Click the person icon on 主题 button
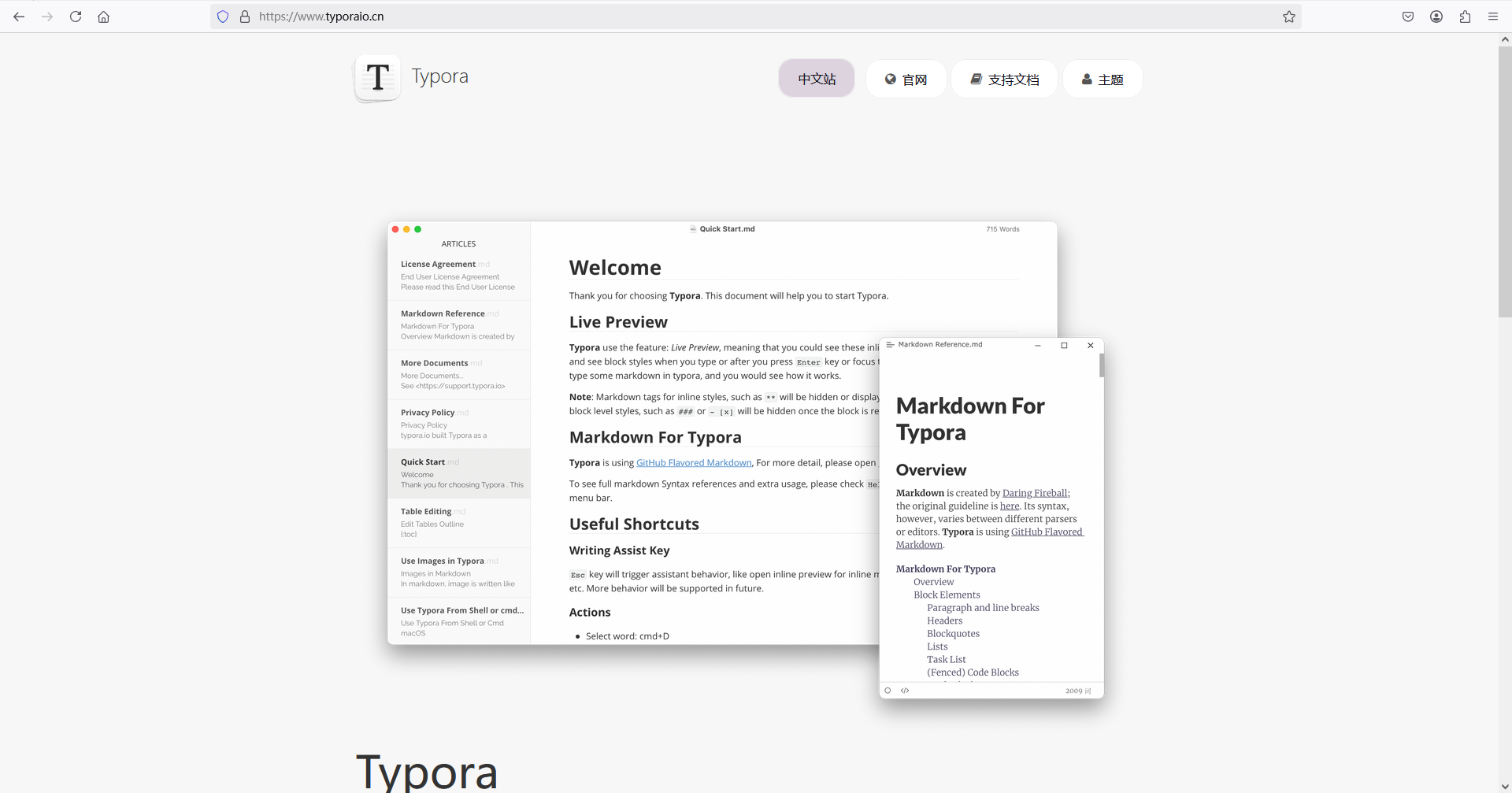 click(x=1087, y=79)
